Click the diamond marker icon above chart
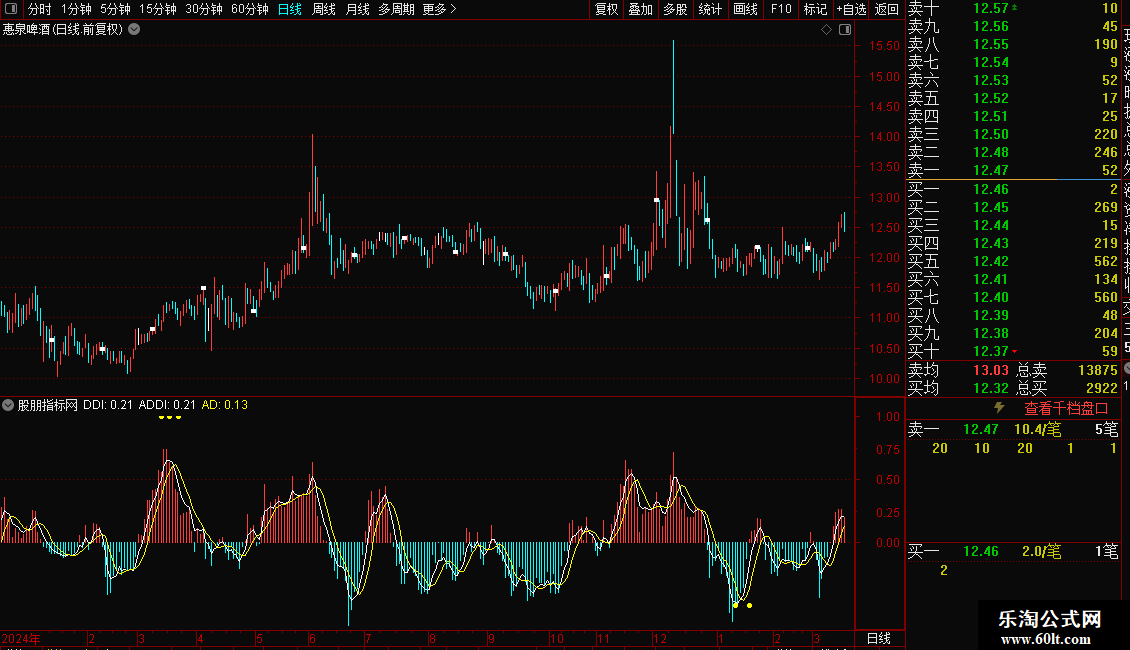Screen dimensions: 1130x650 [827, 30]
